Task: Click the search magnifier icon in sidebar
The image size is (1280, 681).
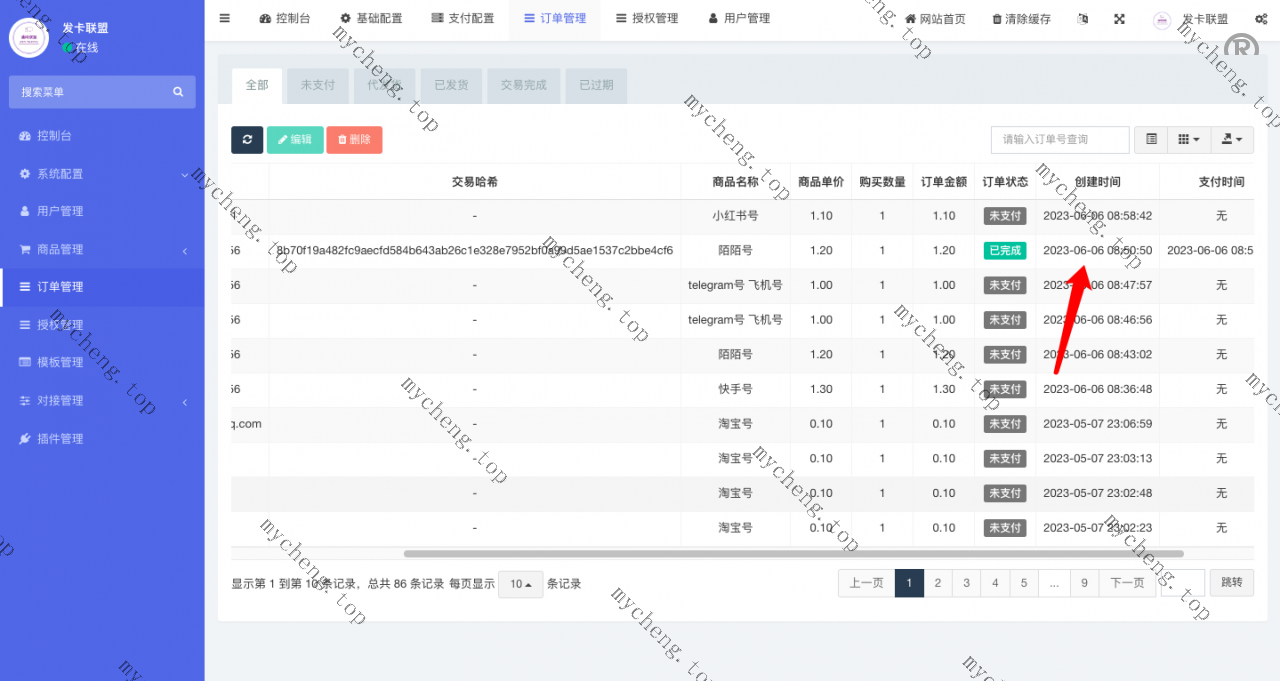Action: (178, 92)
